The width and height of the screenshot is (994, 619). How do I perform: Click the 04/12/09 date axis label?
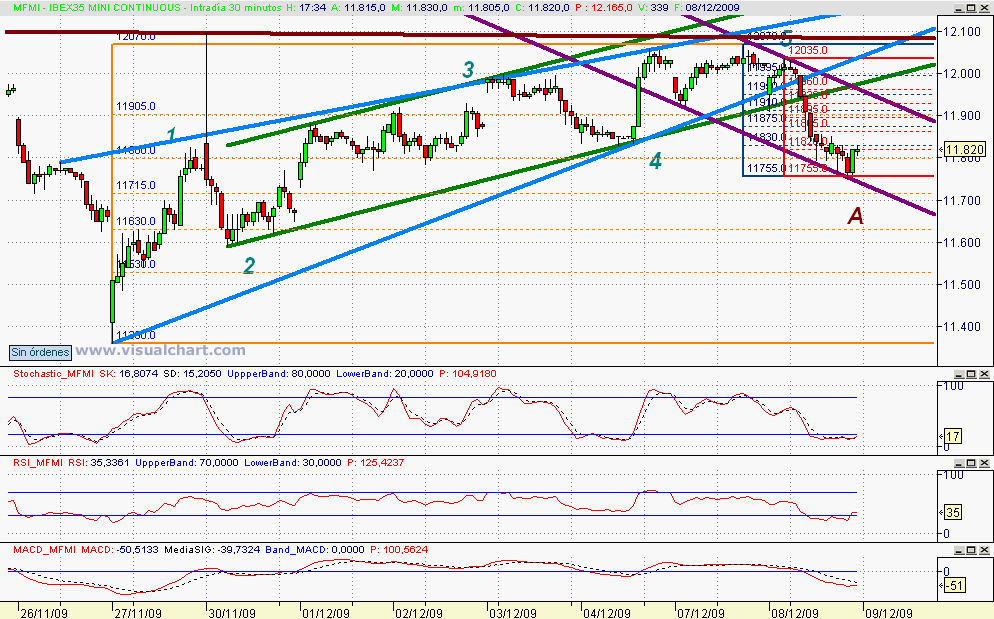click(x=607, y=613)
